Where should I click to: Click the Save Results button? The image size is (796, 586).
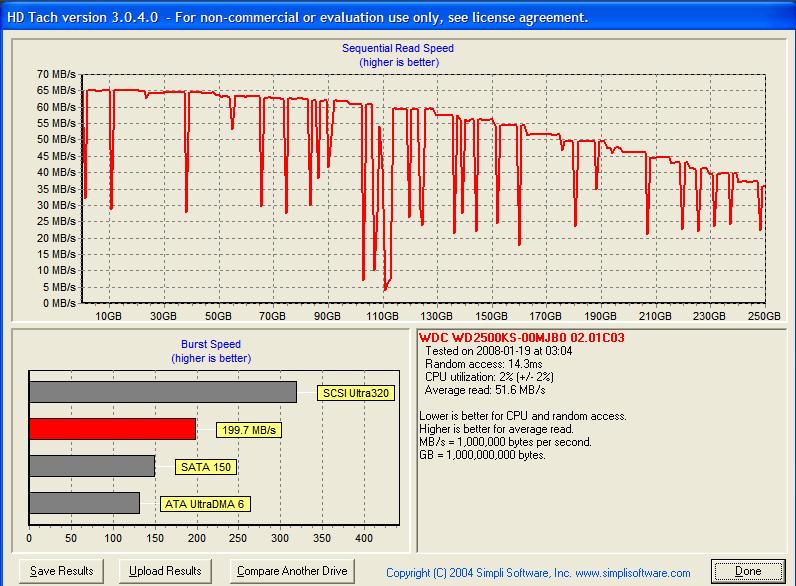(61, 571)
